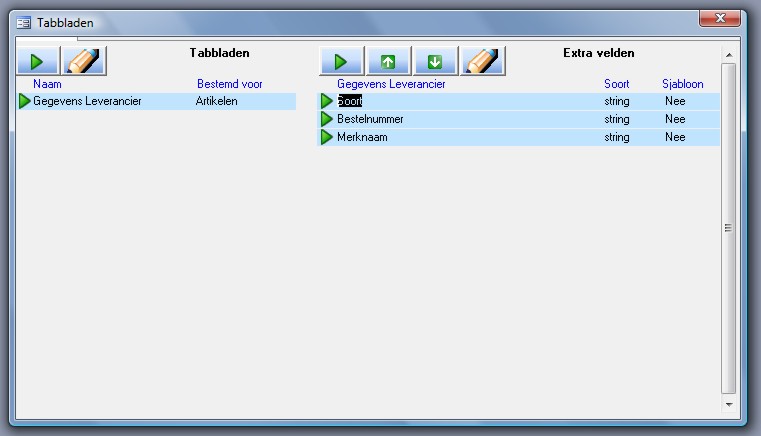Click the green play button in Extra velden

(x=341, y=61)
